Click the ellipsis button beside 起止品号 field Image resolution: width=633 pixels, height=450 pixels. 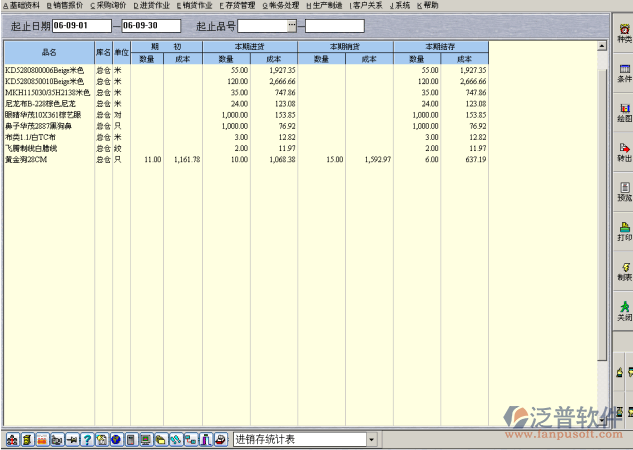point(291,25)
